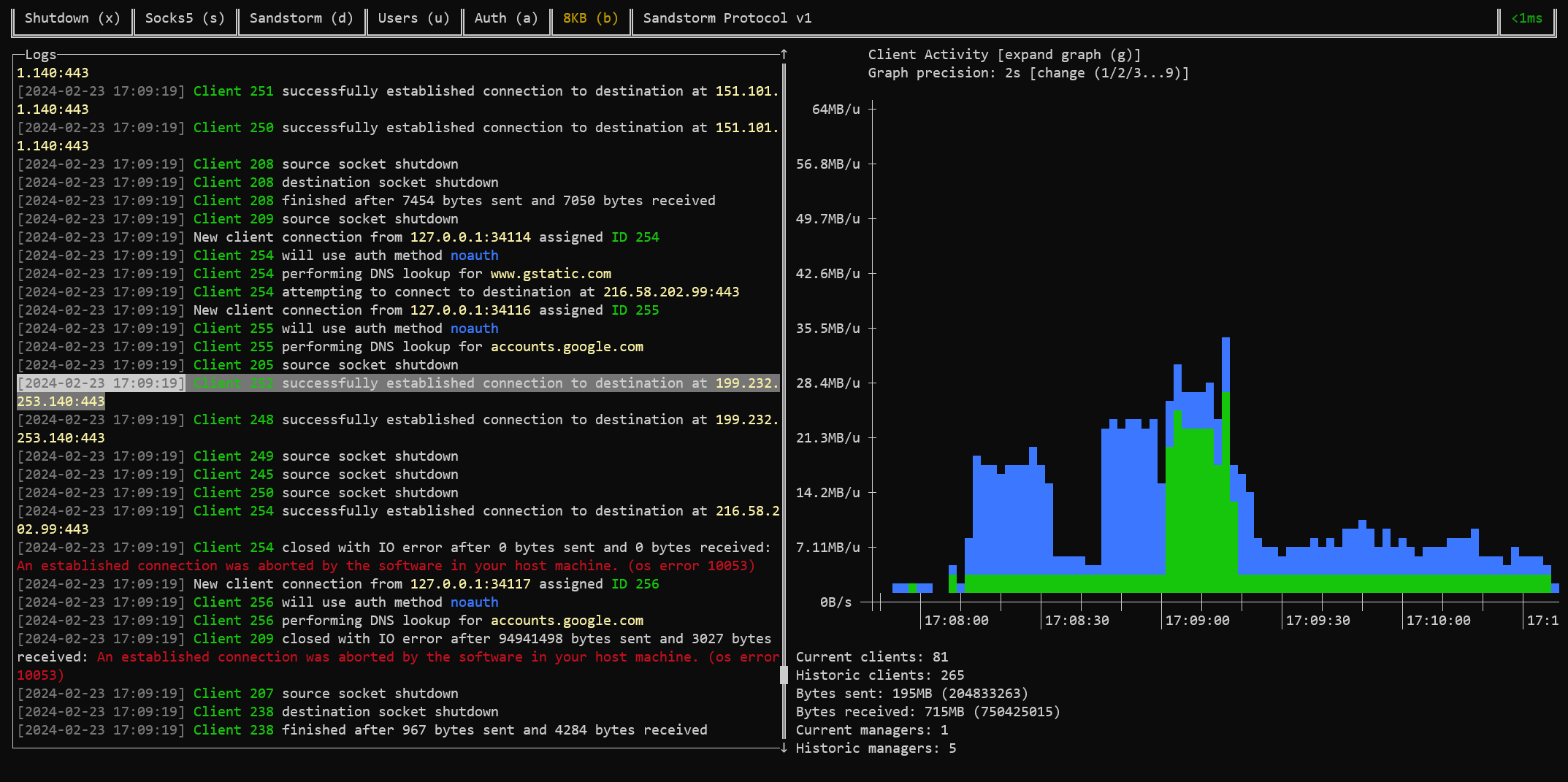Viewport: 1568px width, 782px height.
Task: Click the Historic managers: 5 stat
Action: (876, 748)
